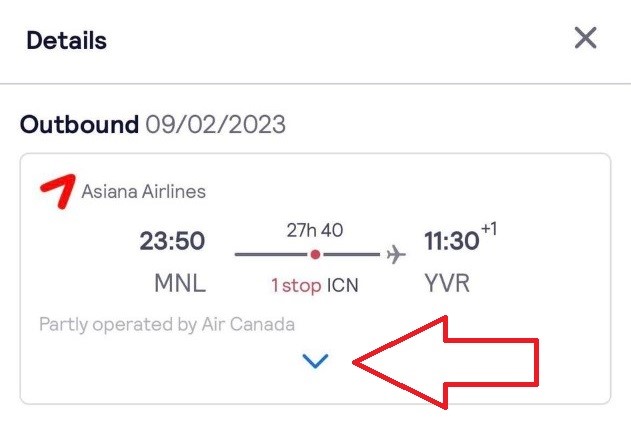Viewport: 631px width, 433px height.
Task: Click the 27h 40 flight duration
Action: point(315,230)
